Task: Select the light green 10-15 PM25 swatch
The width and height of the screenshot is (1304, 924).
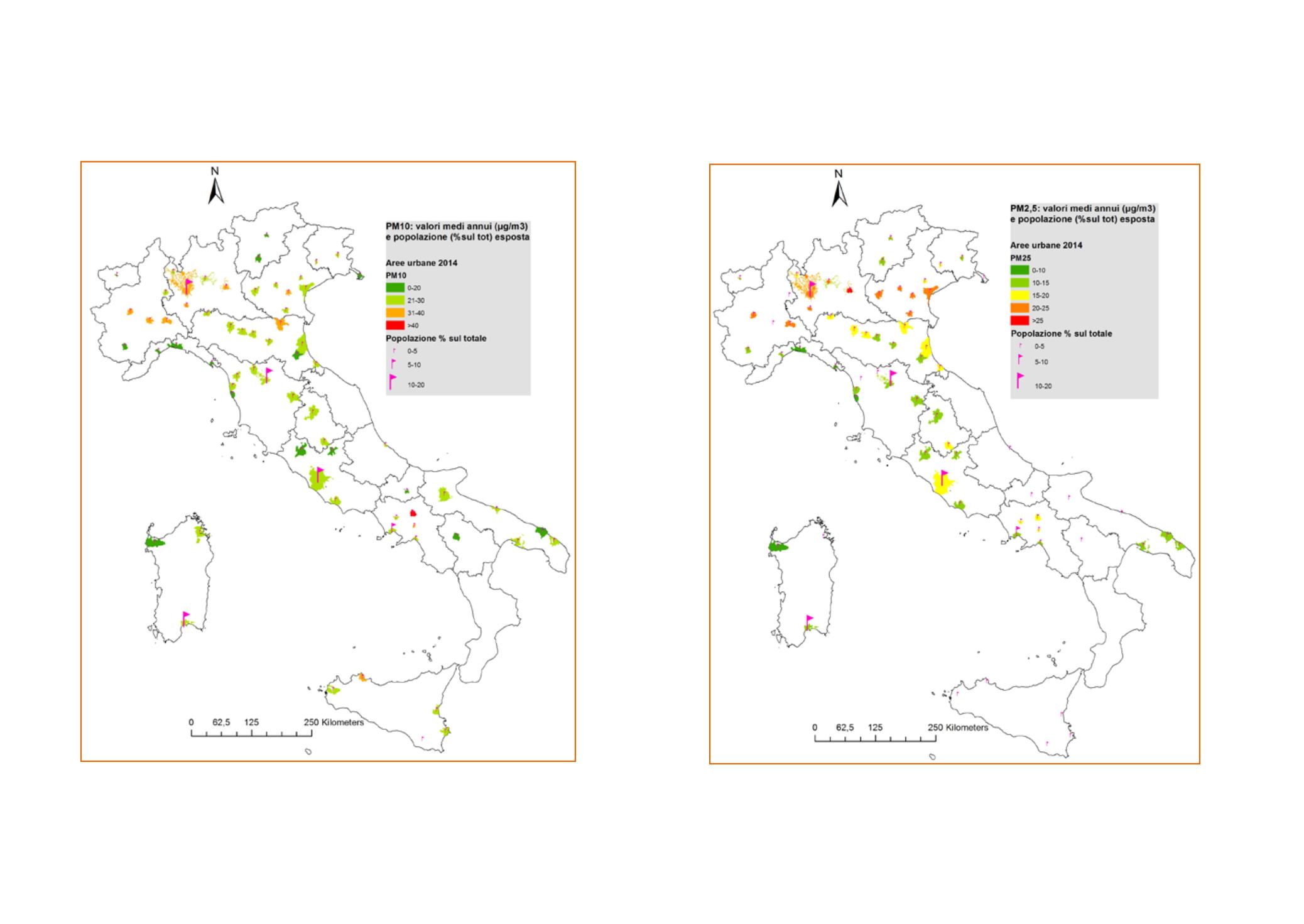Action: point(1019,283)
